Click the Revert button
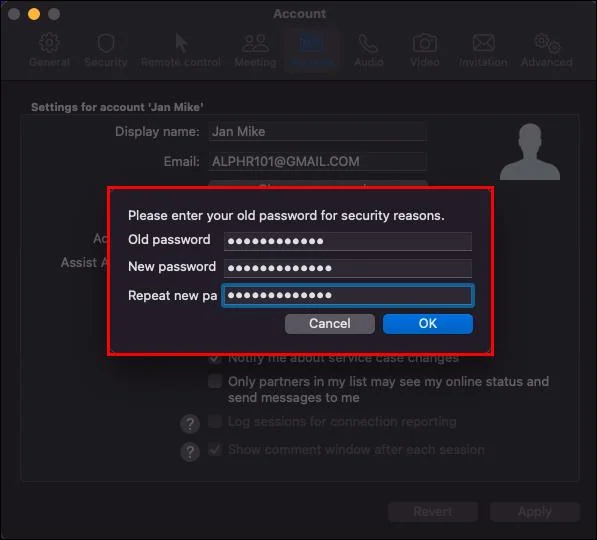Screen dimensions: 597x540 click(x=433, y=512)
